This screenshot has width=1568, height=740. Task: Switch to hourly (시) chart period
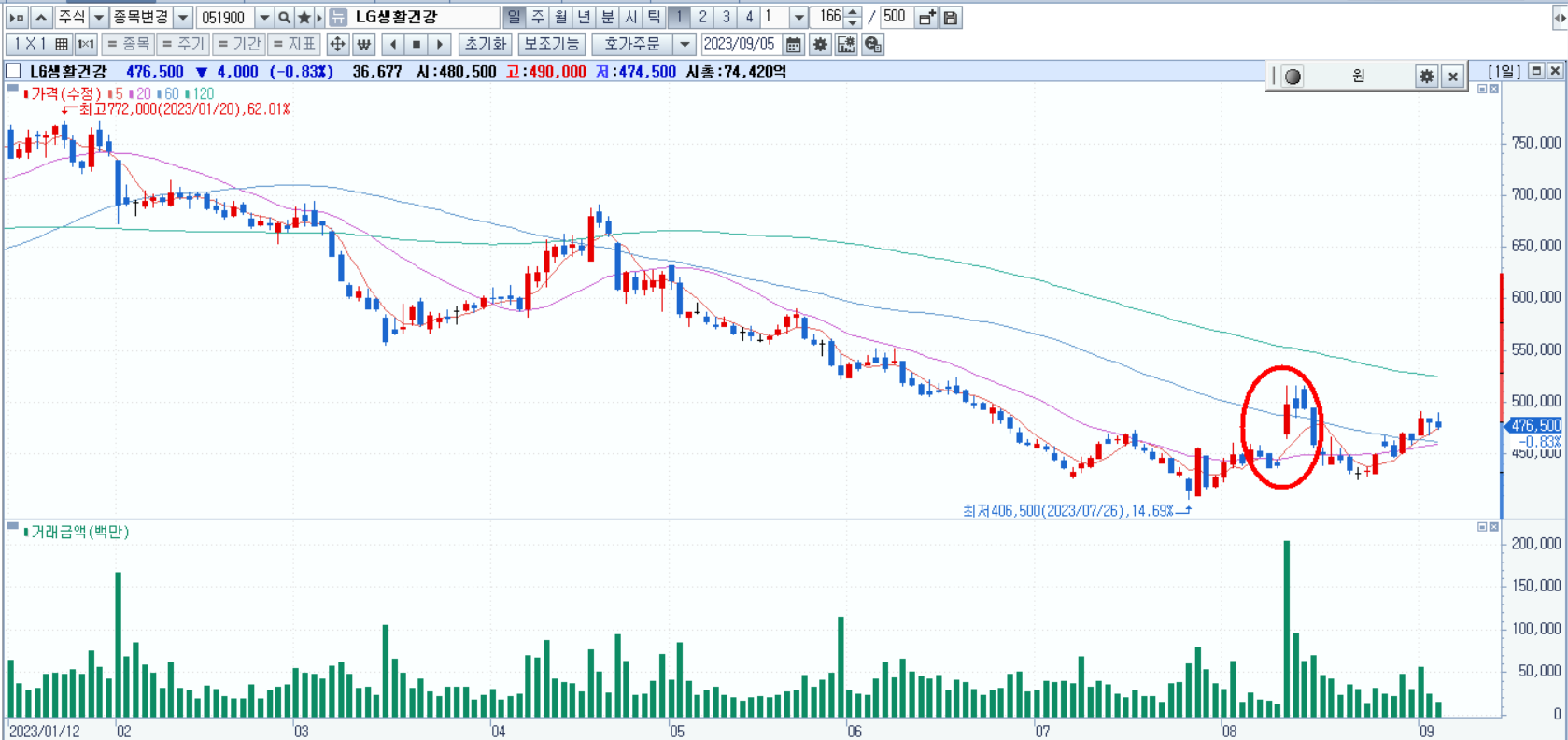[x=630, y=17]
